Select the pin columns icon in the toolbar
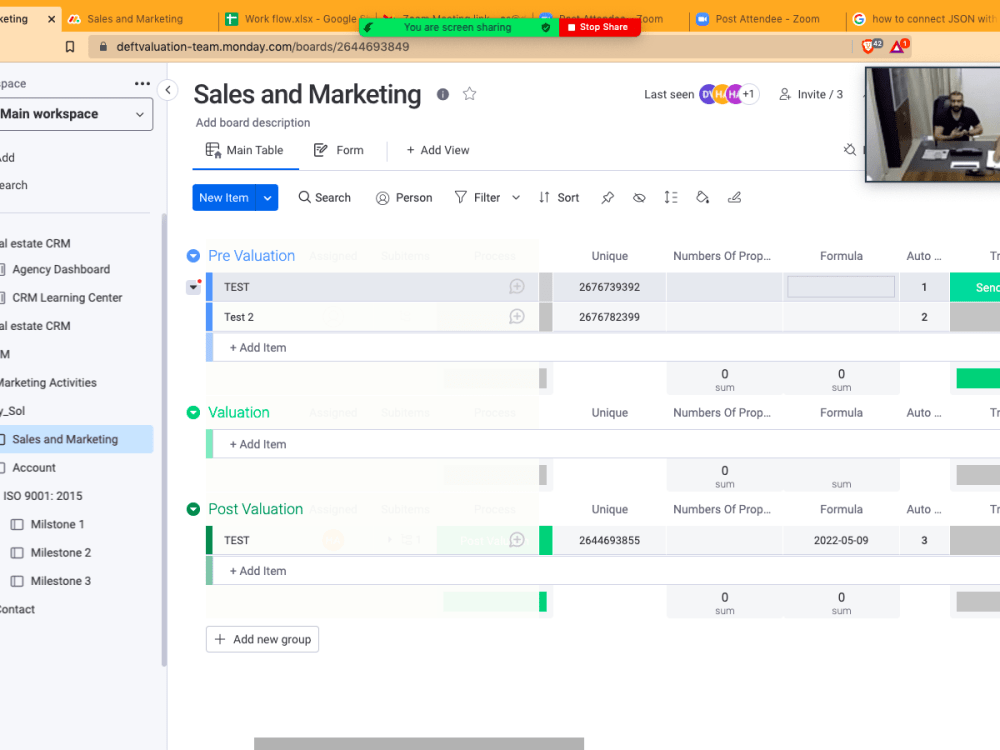Screen dimensions: 1000x750 point(607,197)
